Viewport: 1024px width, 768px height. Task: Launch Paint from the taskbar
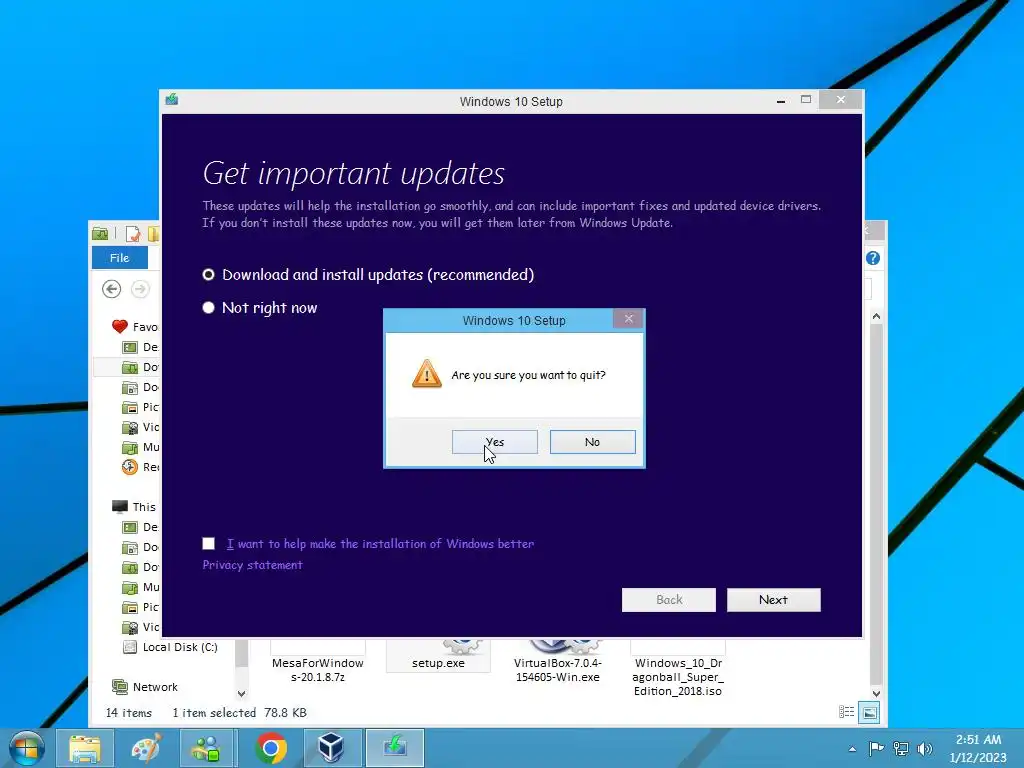tap(146, 748)
